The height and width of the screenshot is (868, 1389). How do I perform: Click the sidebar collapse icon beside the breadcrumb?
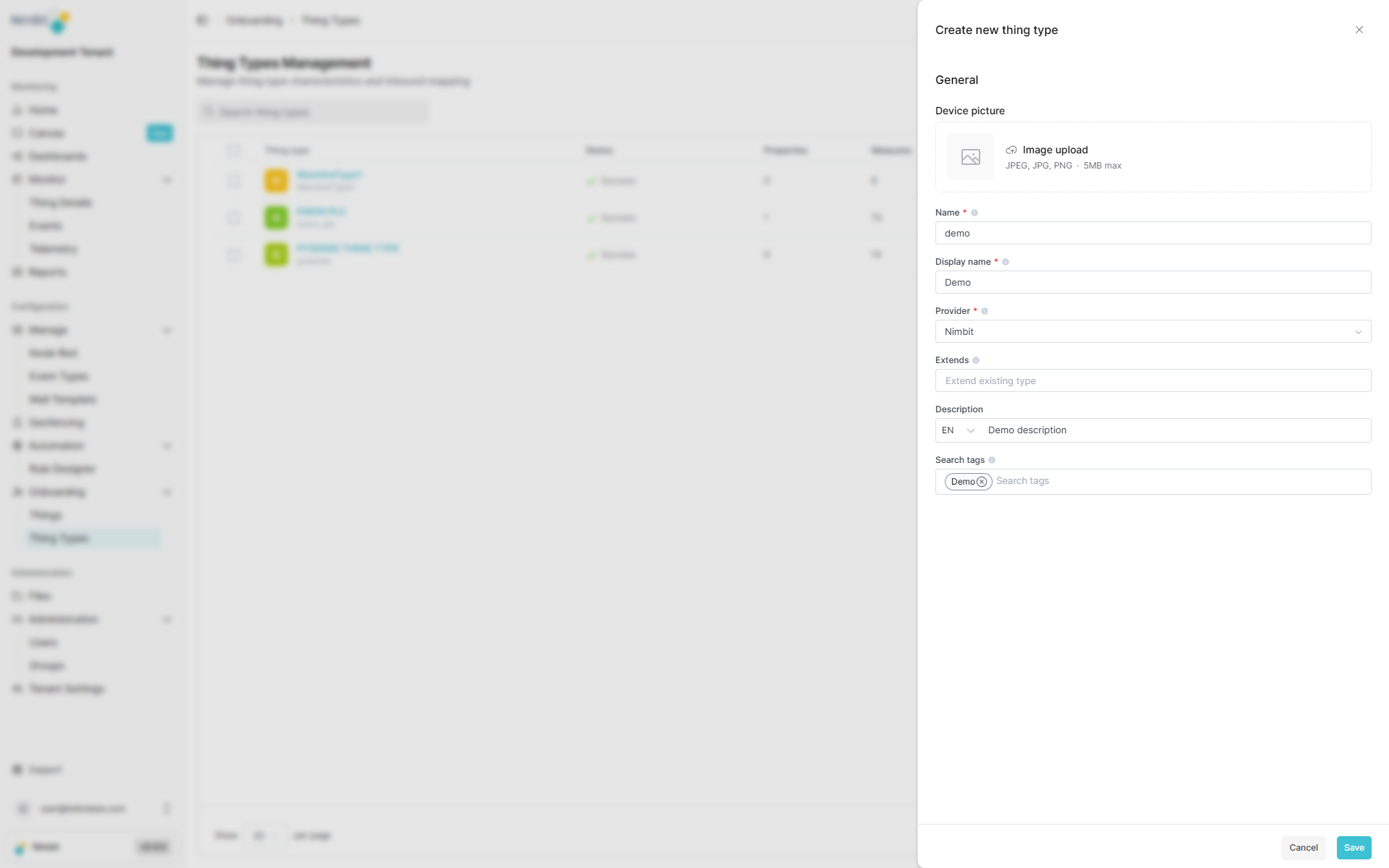click(x=203, y=20)
